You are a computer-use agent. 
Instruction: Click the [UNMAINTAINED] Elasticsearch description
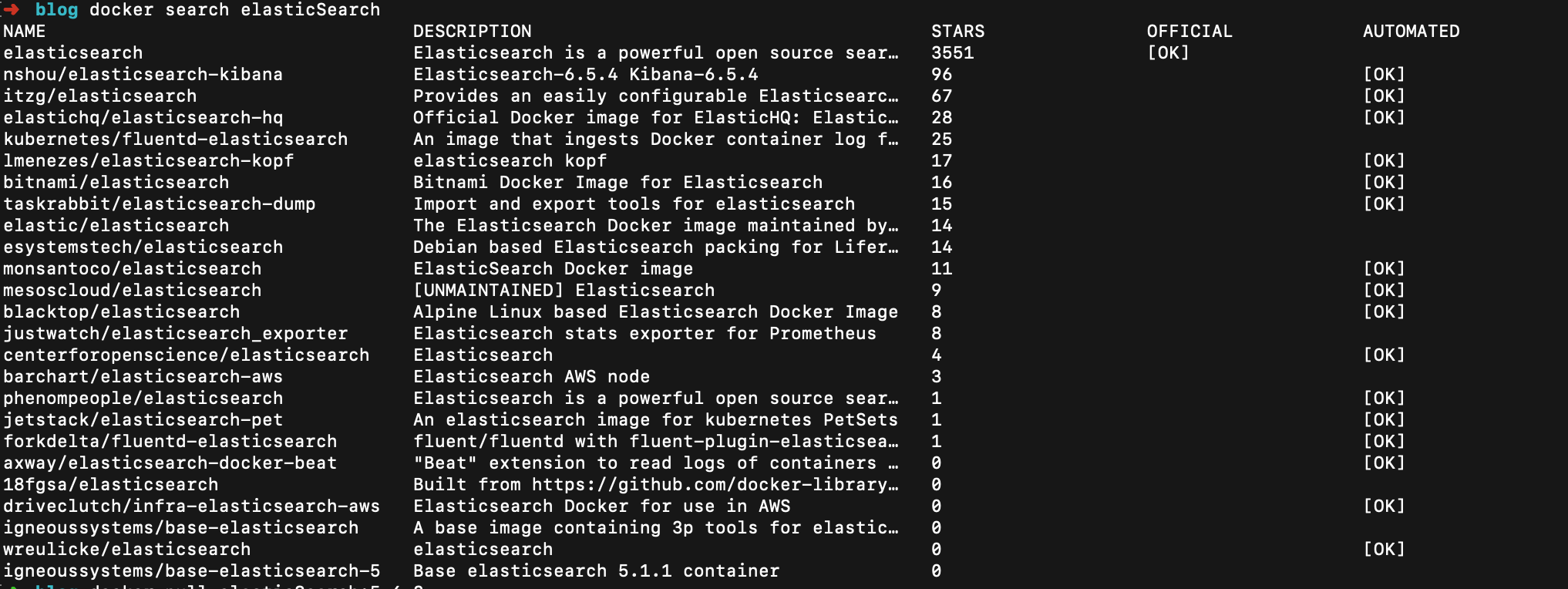pos(564,291)
